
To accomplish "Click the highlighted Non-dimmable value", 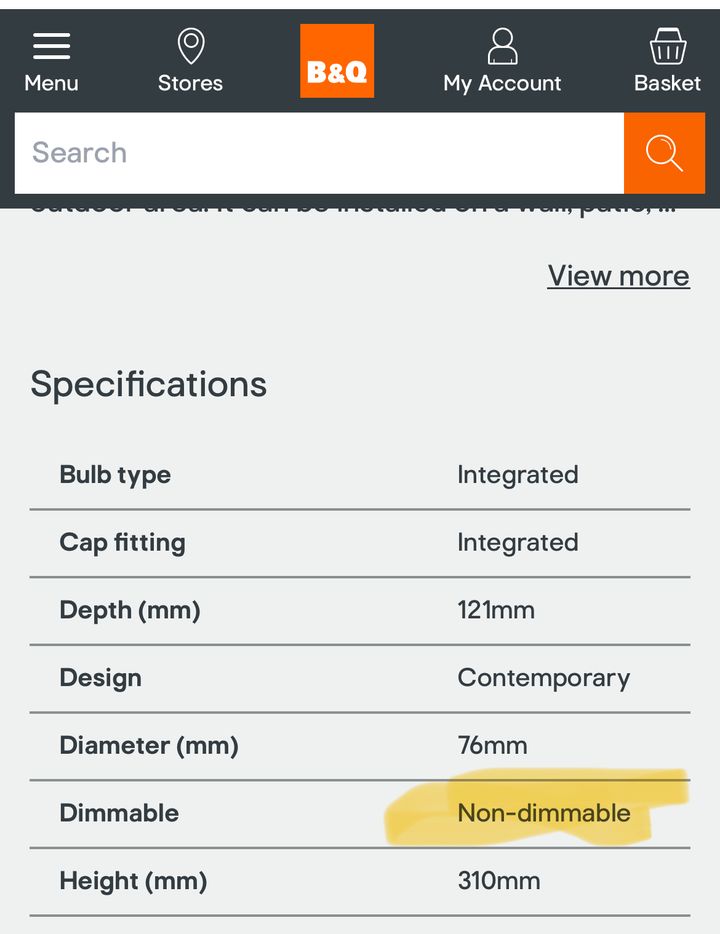I will pyautogui.click(x=544, y=813).
